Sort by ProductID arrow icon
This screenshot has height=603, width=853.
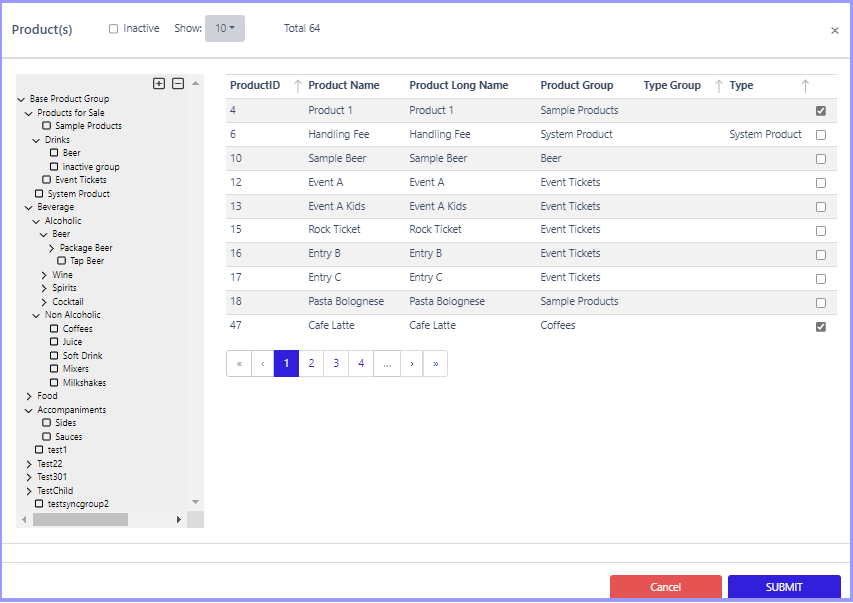(298, 85)
